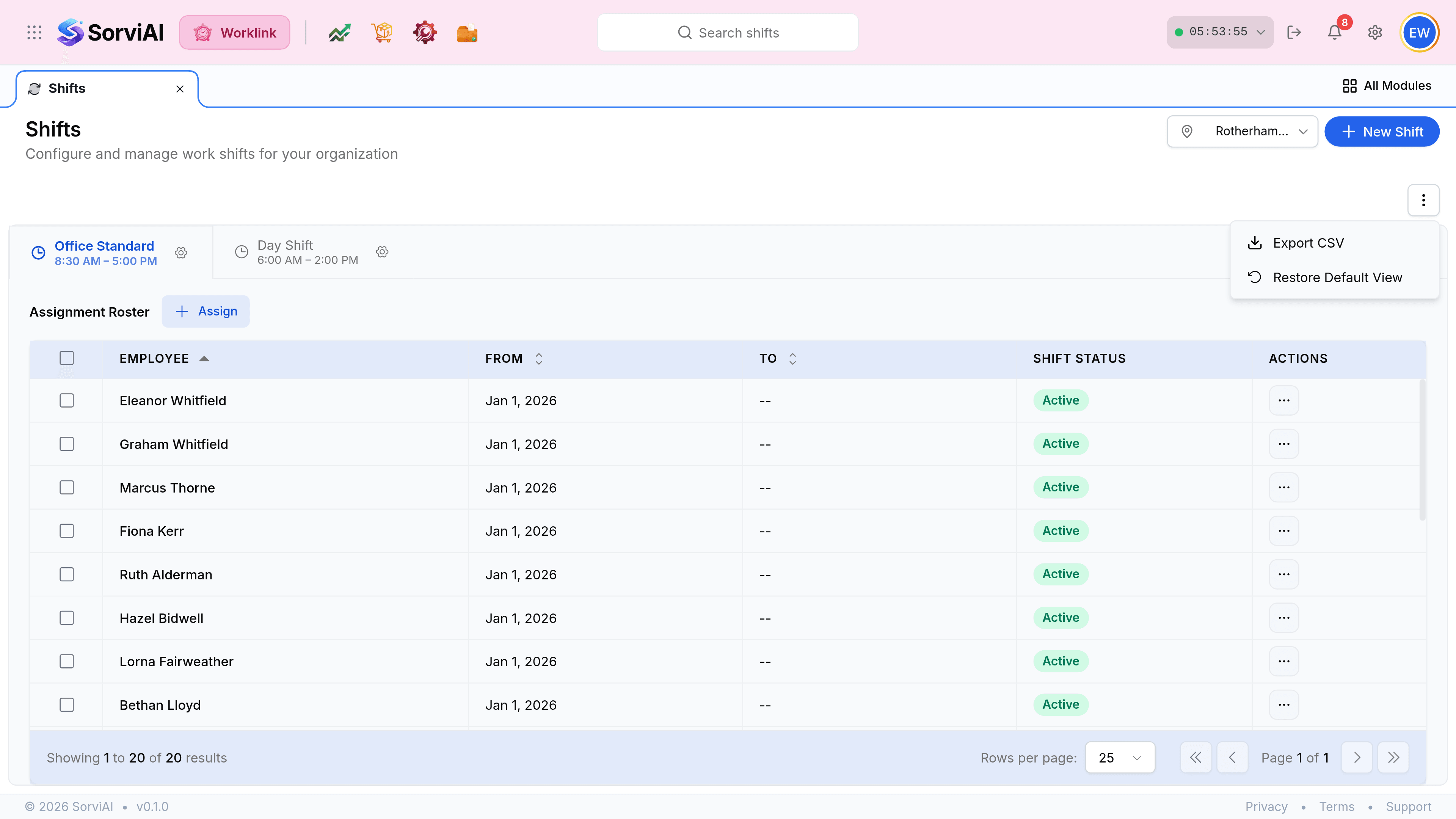Click the Search shifts input field
Image resolution: width=1456 pixels, height=819 pixels.
(728, 33)
